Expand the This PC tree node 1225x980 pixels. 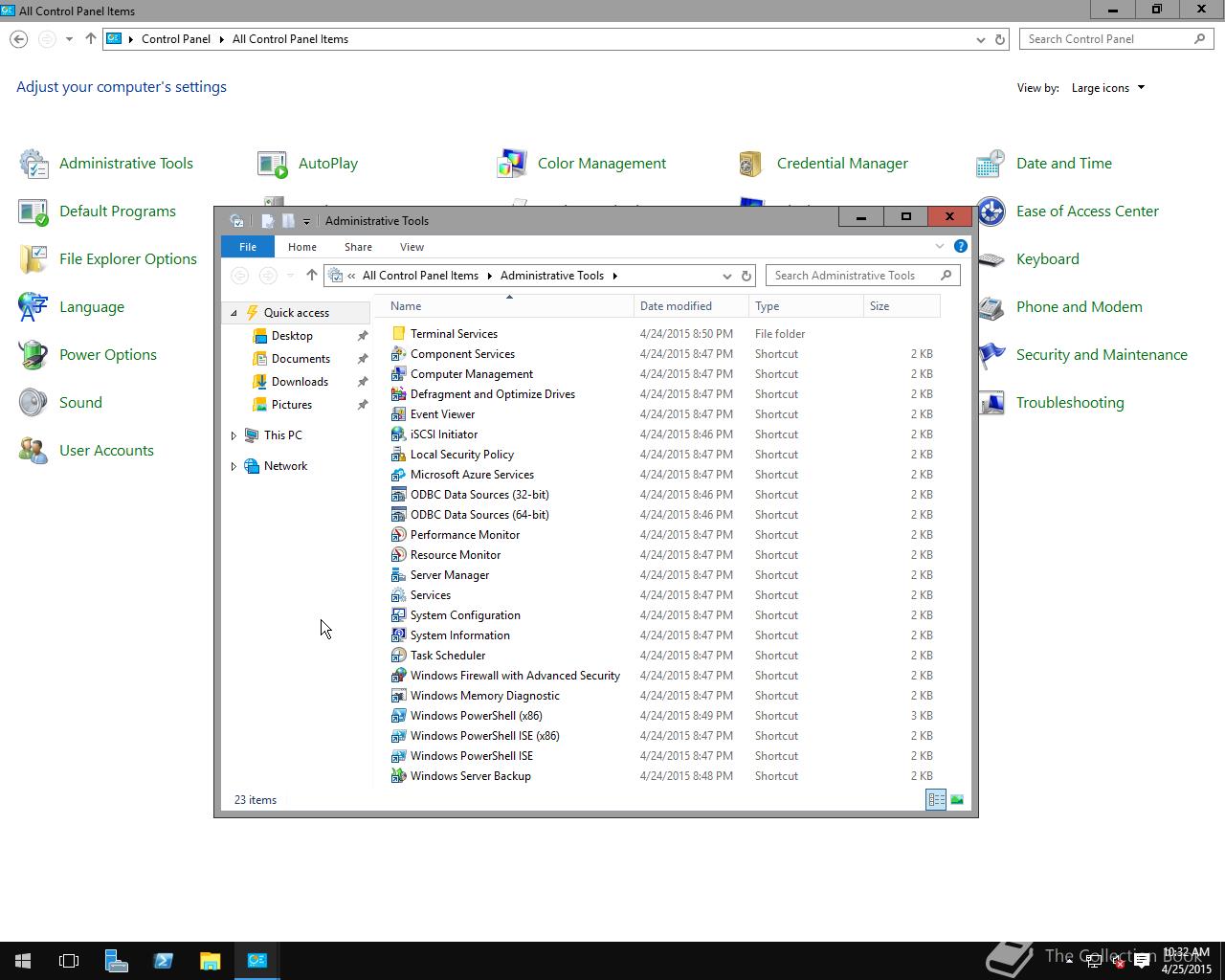click(x=234, y=435)
